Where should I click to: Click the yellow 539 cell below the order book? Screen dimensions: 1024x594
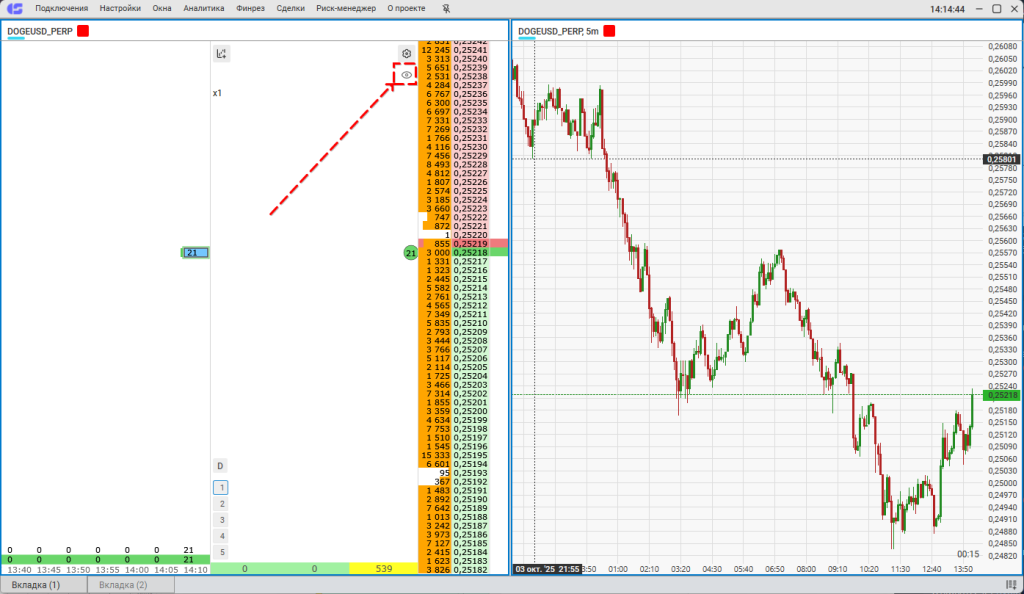383,569
